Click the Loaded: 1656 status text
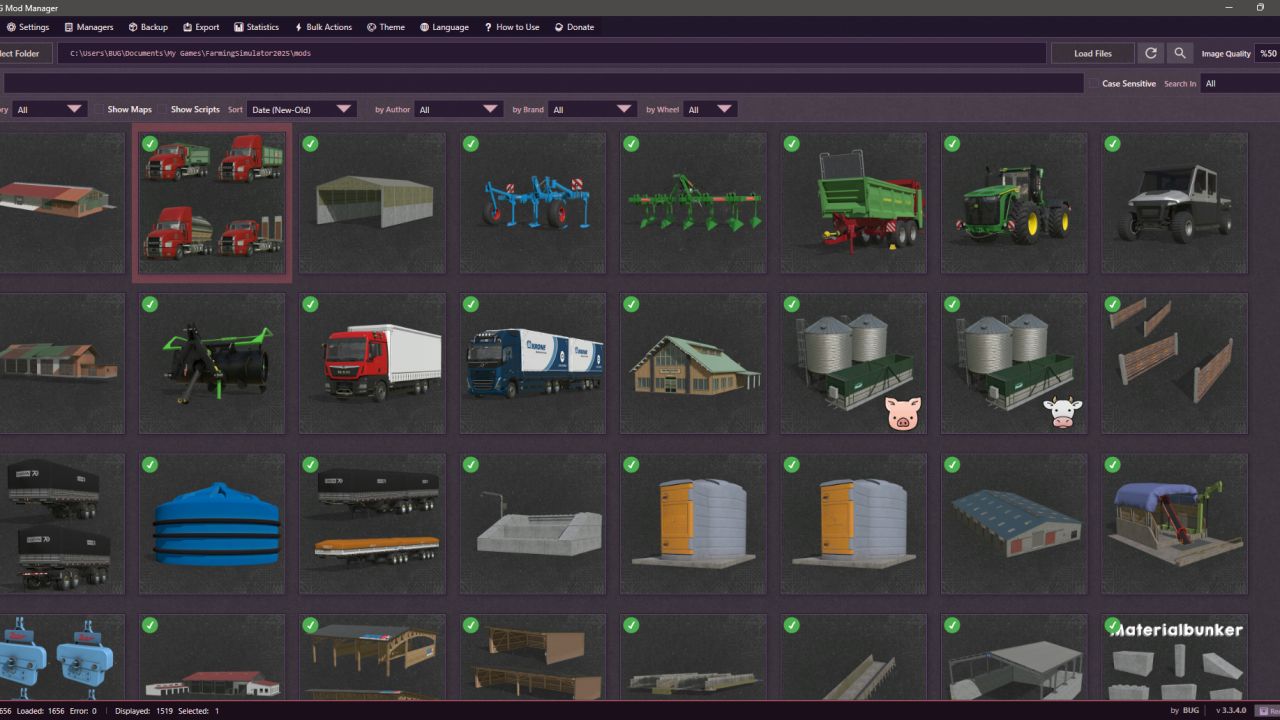Viewport: 1280px width, 720px height. coord(39,711)
